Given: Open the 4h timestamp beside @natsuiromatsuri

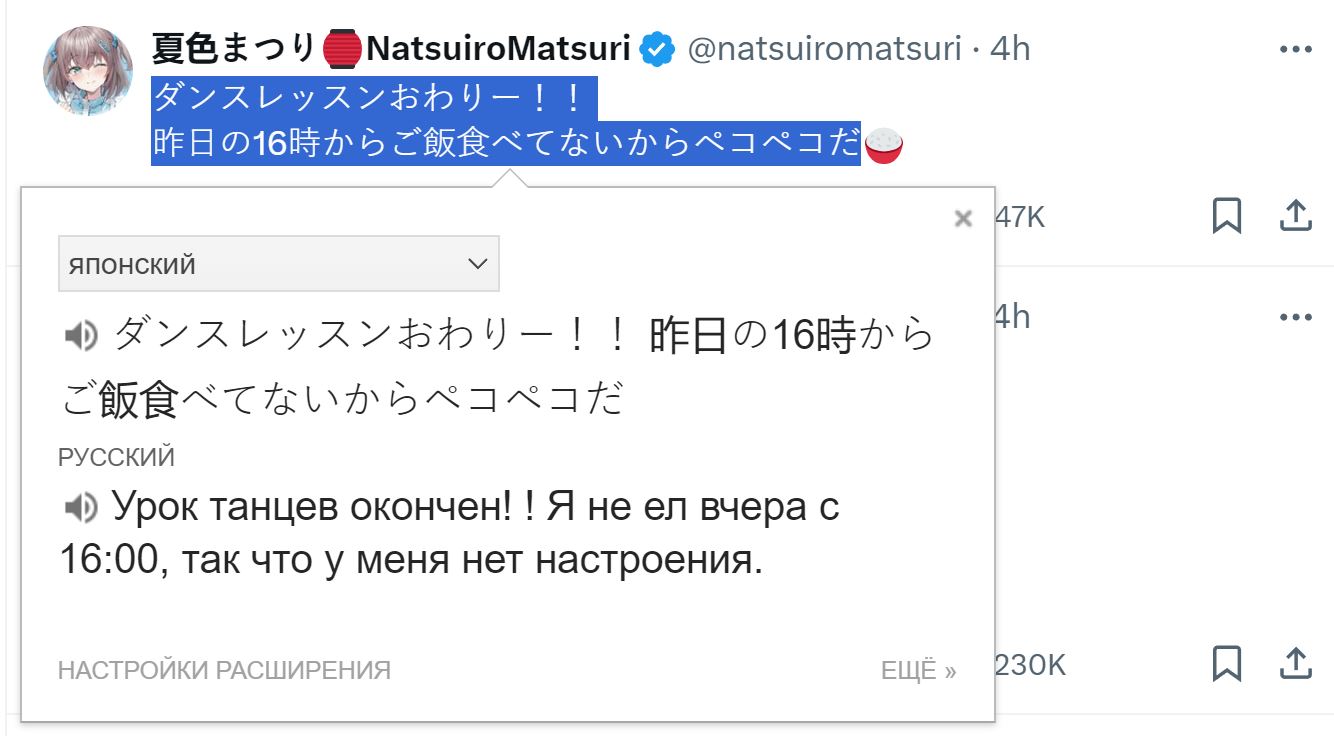Looking at the screenshot, I should click(x=1010, y=48).
